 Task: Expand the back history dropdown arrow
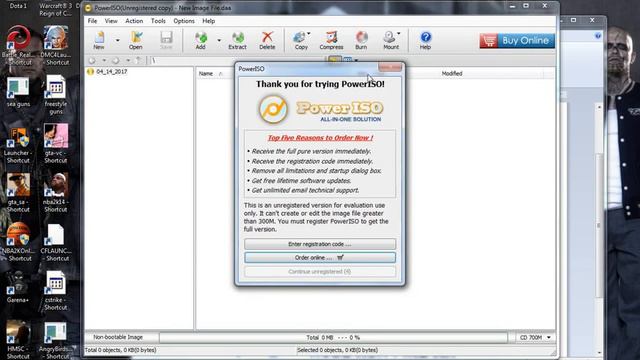point(104,60)
